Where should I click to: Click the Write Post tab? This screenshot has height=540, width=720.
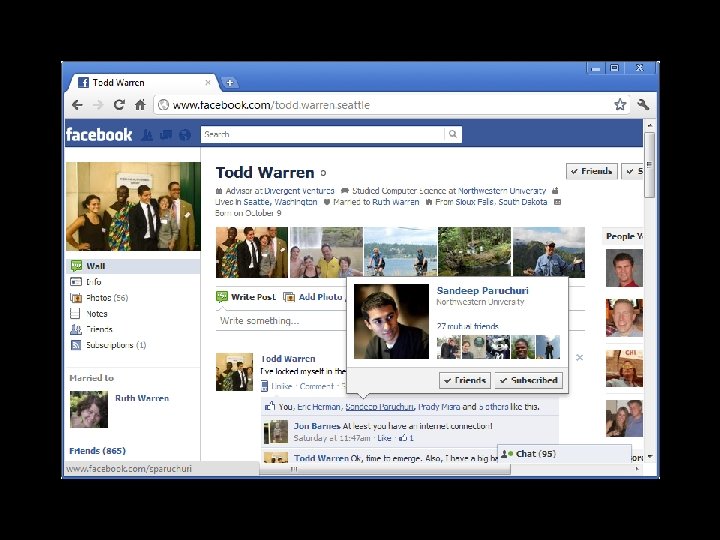click(x=247, y=297)
